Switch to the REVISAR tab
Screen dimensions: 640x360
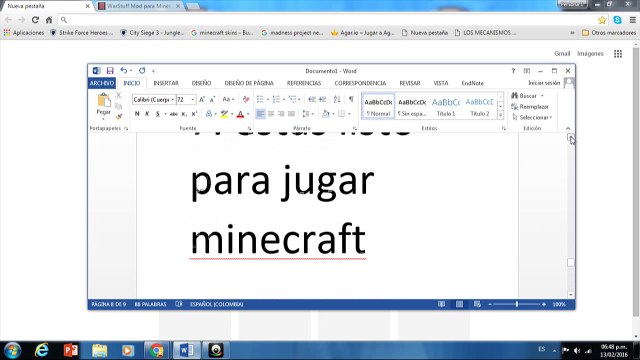[410, 83]
